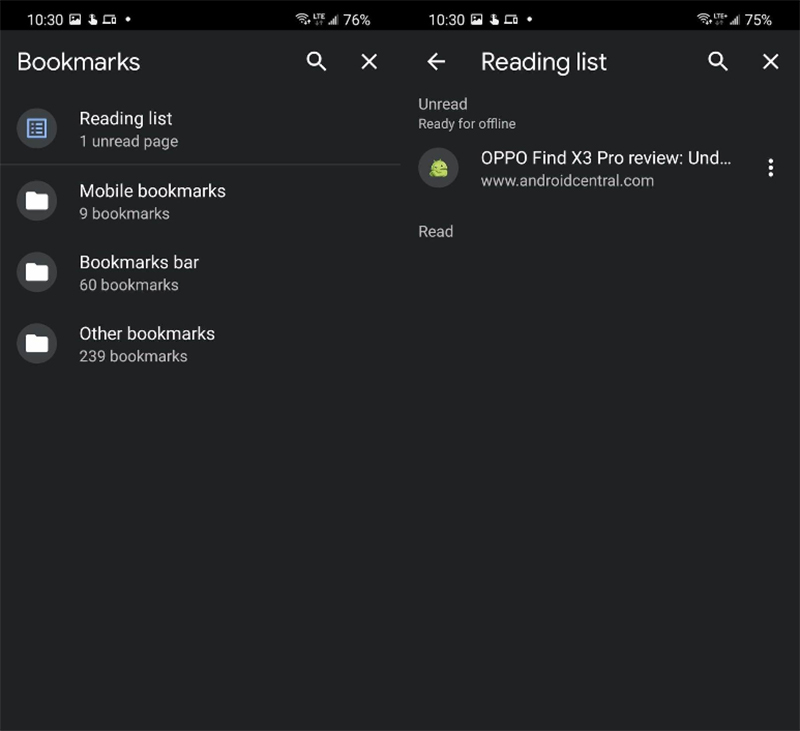Tap the Wi-Fi icon beside 75%
The height and width of the screenshot is (731, 800).
tap(704, 19)
